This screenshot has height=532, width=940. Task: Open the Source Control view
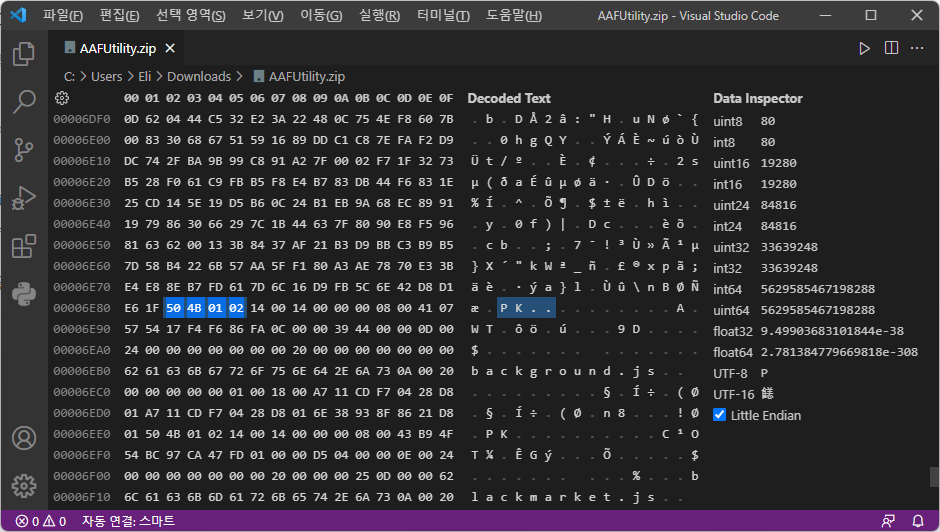click(x=24, y=150)
